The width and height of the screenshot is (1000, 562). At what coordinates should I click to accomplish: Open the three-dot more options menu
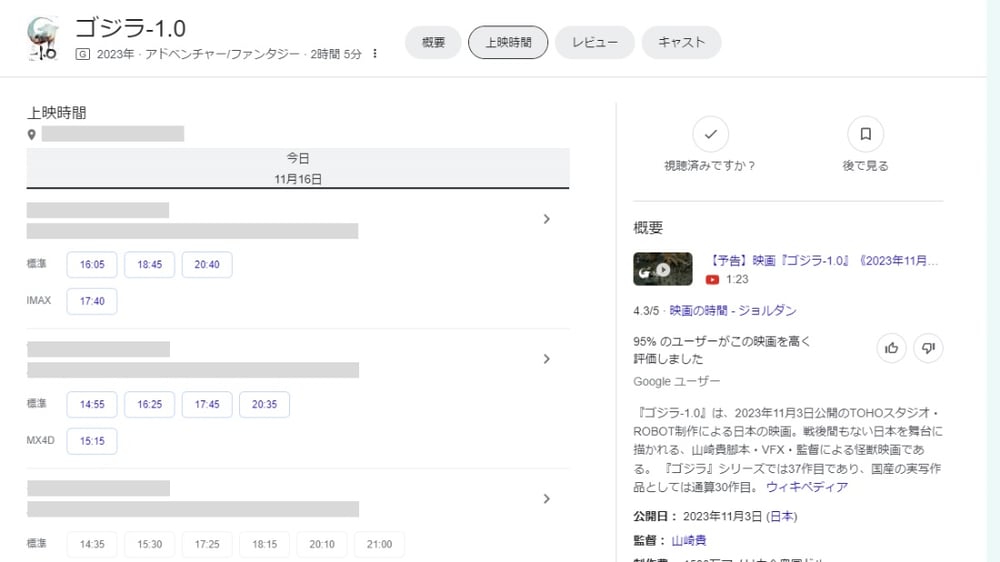click(x=375, y=54)
